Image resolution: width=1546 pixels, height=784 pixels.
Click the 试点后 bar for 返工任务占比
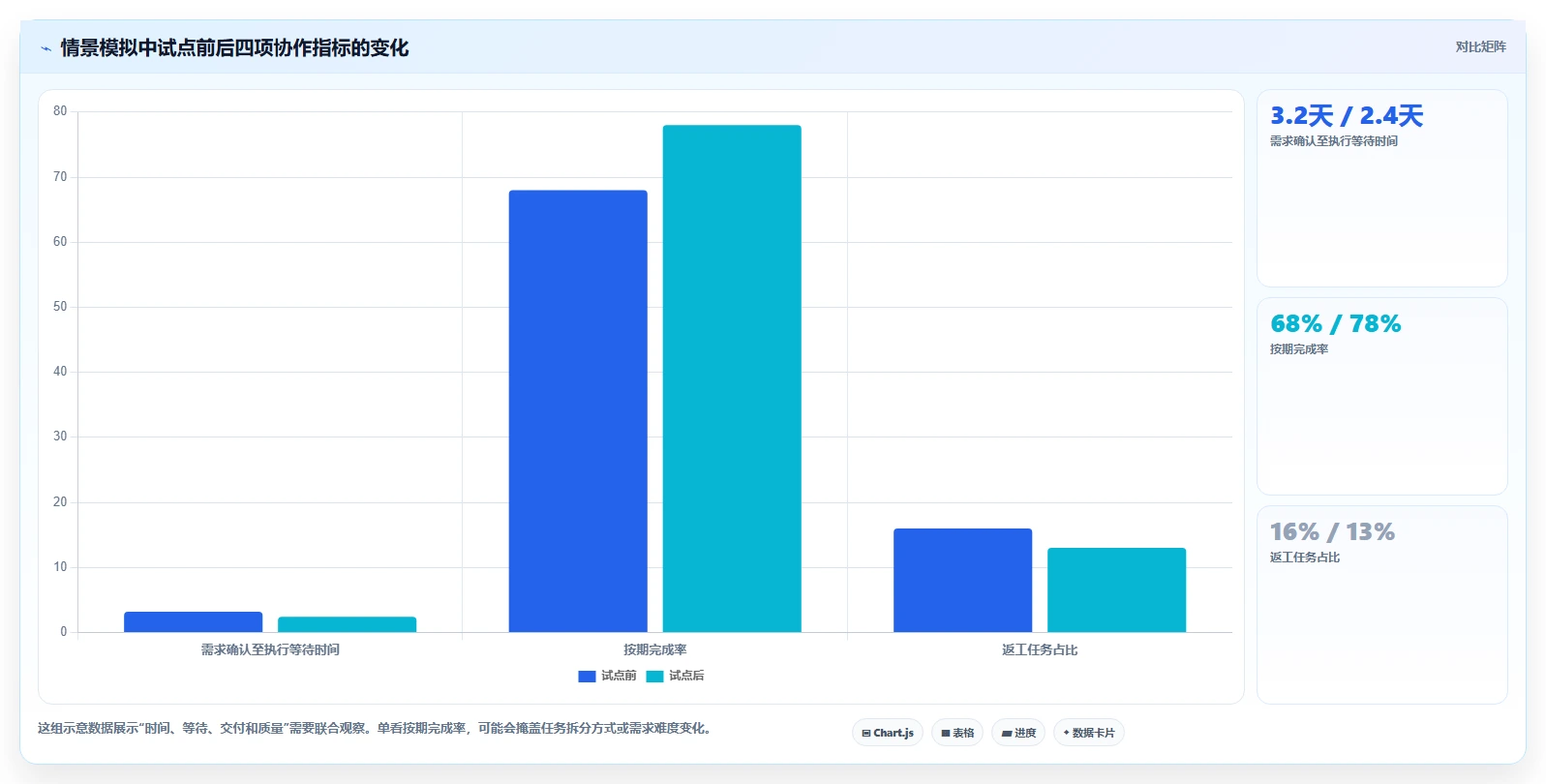pyautogui.click(x=1116, y=589)
